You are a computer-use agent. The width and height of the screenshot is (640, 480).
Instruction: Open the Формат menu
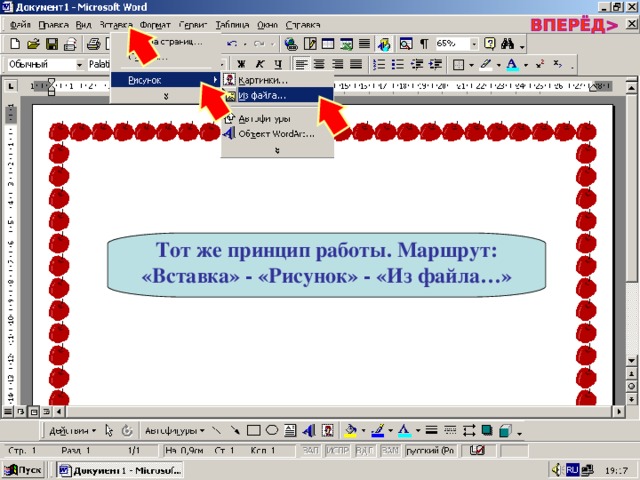point(155,25)
